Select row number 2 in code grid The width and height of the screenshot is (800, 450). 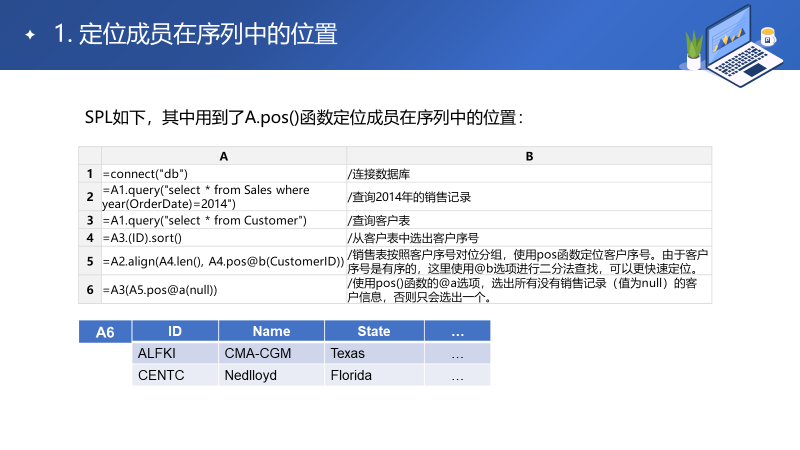(90, 196)
